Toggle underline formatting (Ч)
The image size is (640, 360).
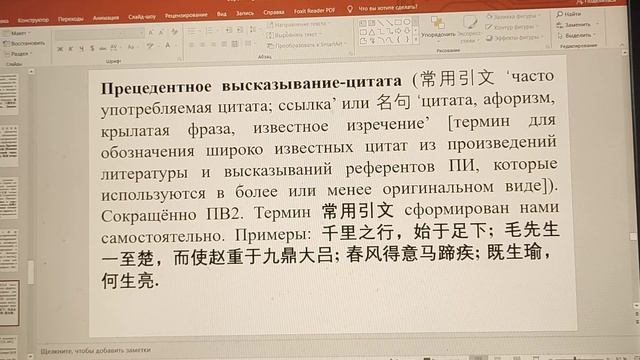[x=82, y=49]
